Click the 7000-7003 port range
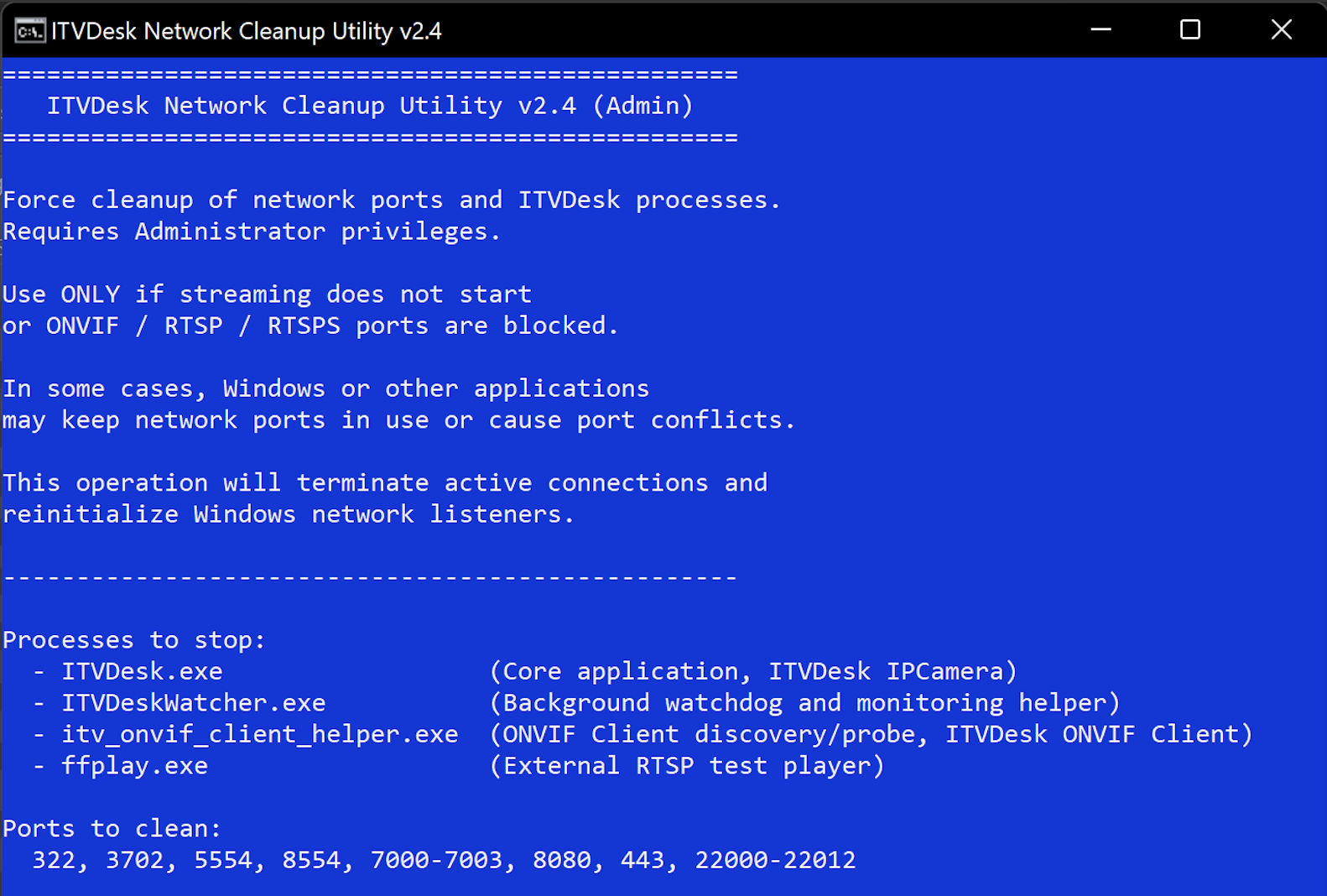The image size is (1327, 896). click(436, 860)
